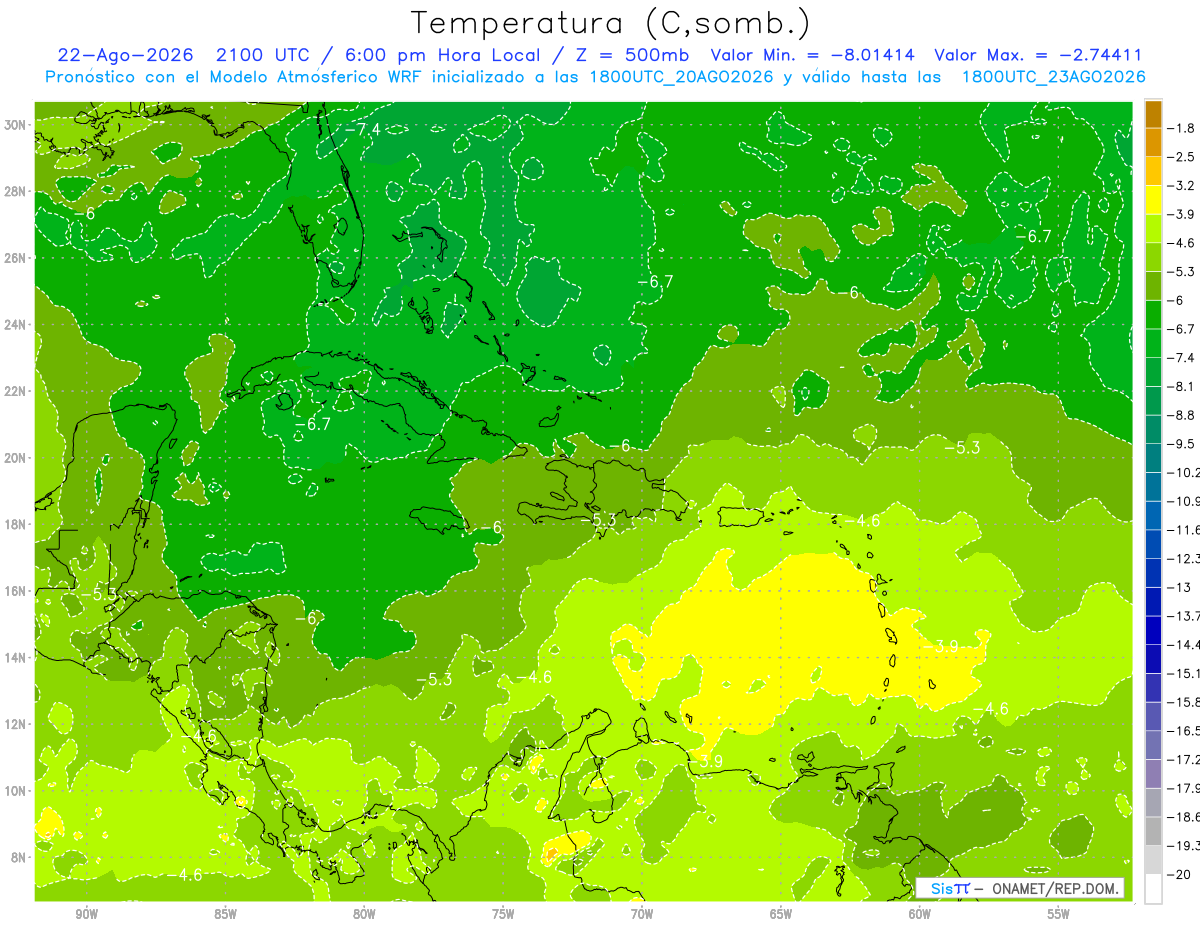Click the '2100 UTC' time label
The height and width of the screenshot is (927, 1200).
[262, 55]
